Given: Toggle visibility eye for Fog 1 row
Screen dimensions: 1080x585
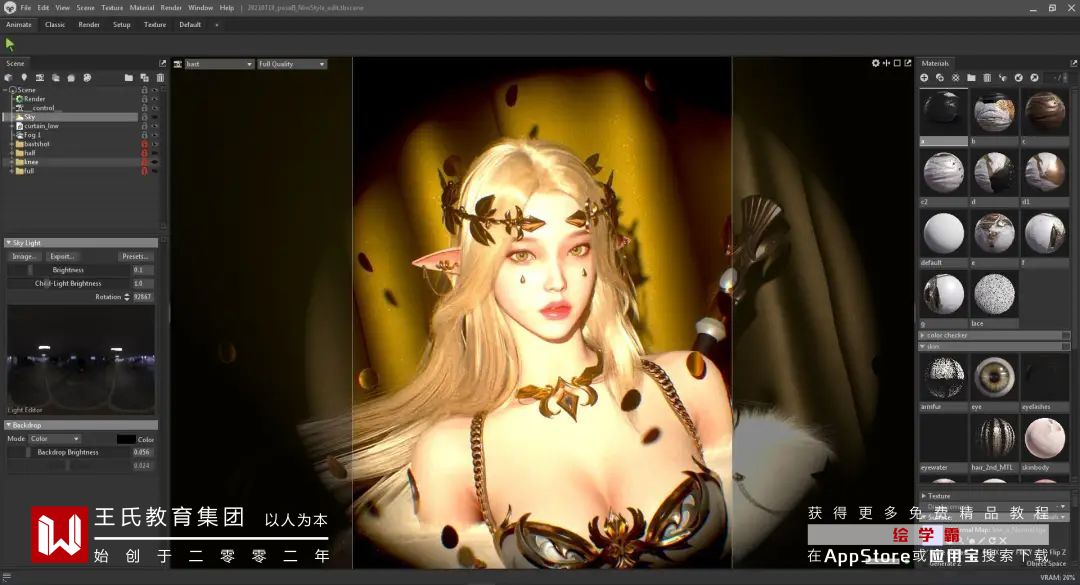Looking at the screenshot, I should [x=155, y=135].
